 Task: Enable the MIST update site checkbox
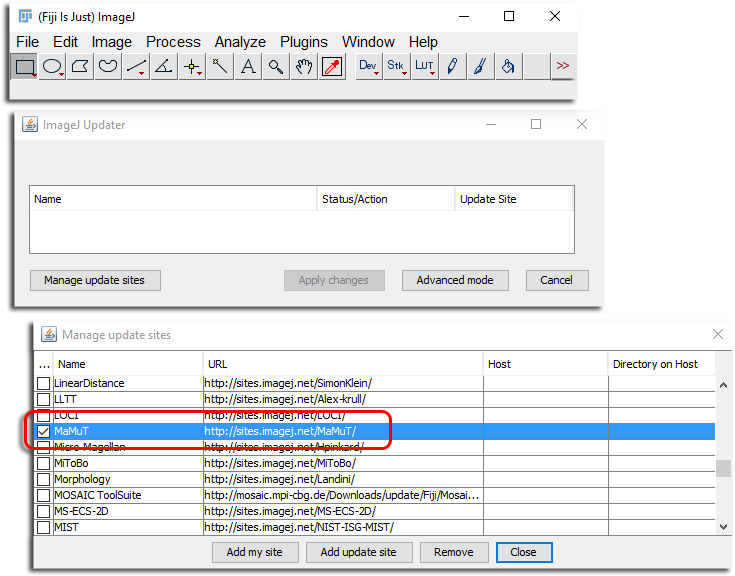tap(44, 527)
